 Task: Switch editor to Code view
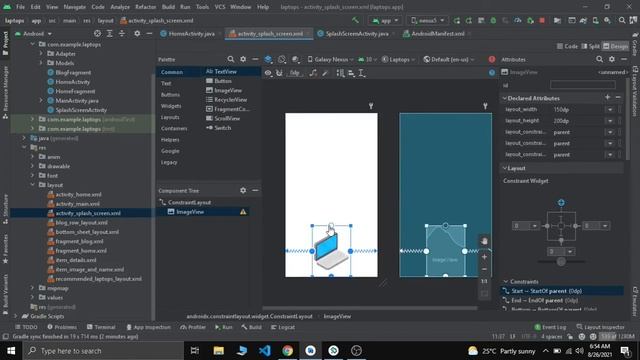(x=568, y=46)
